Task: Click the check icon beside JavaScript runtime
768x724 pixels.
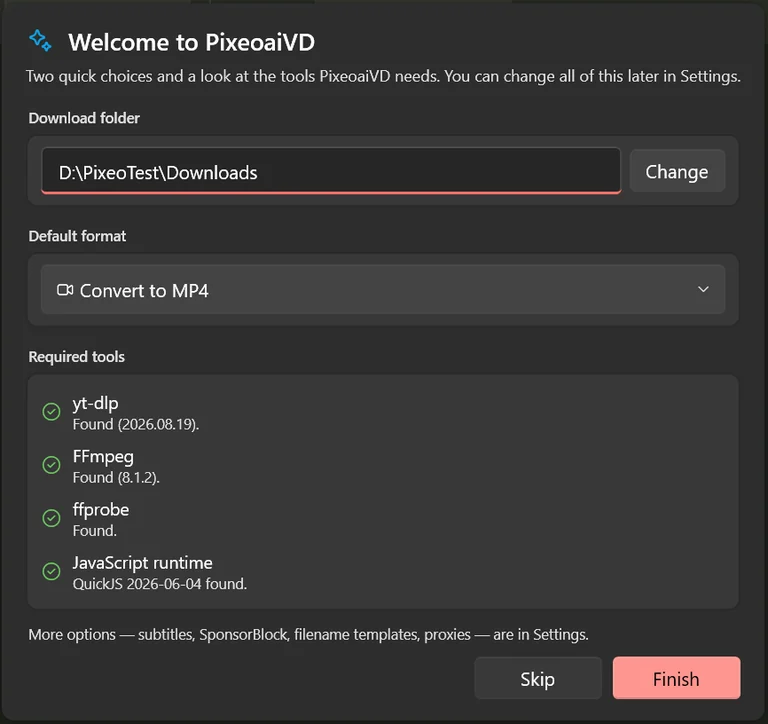Action: [x=51, y=571]
